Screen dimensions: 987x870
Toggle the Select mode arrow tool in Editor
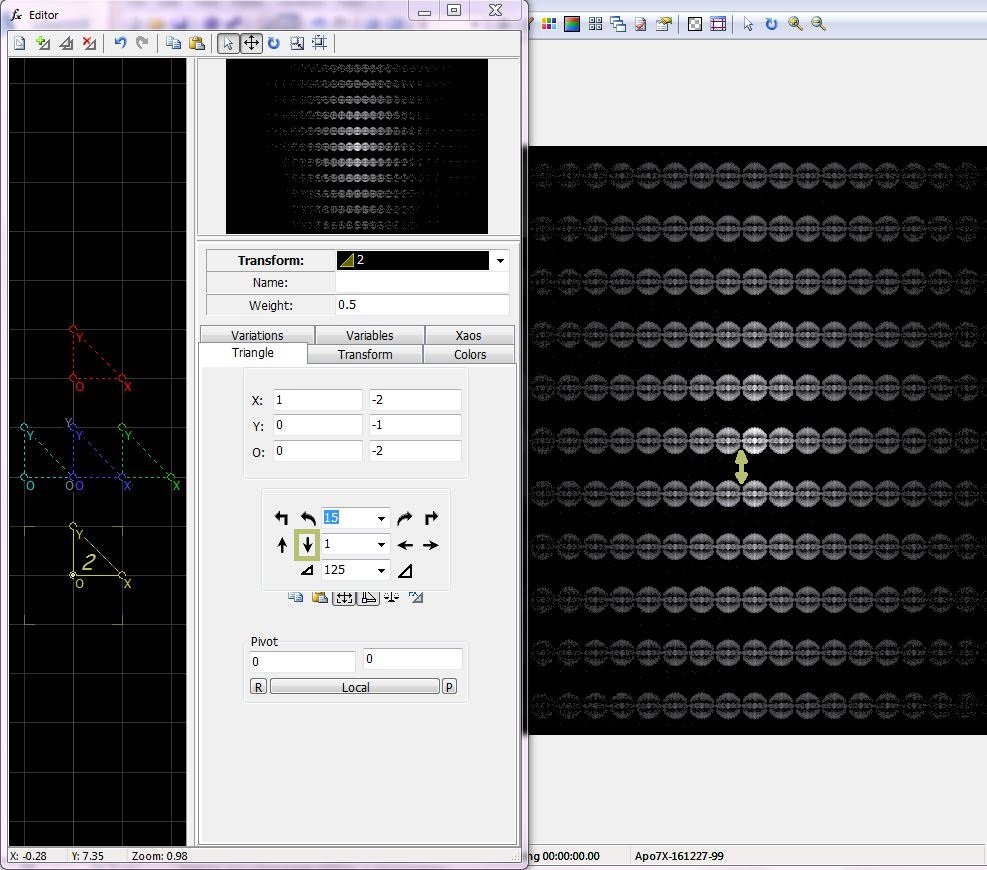[x=228, y=43]
